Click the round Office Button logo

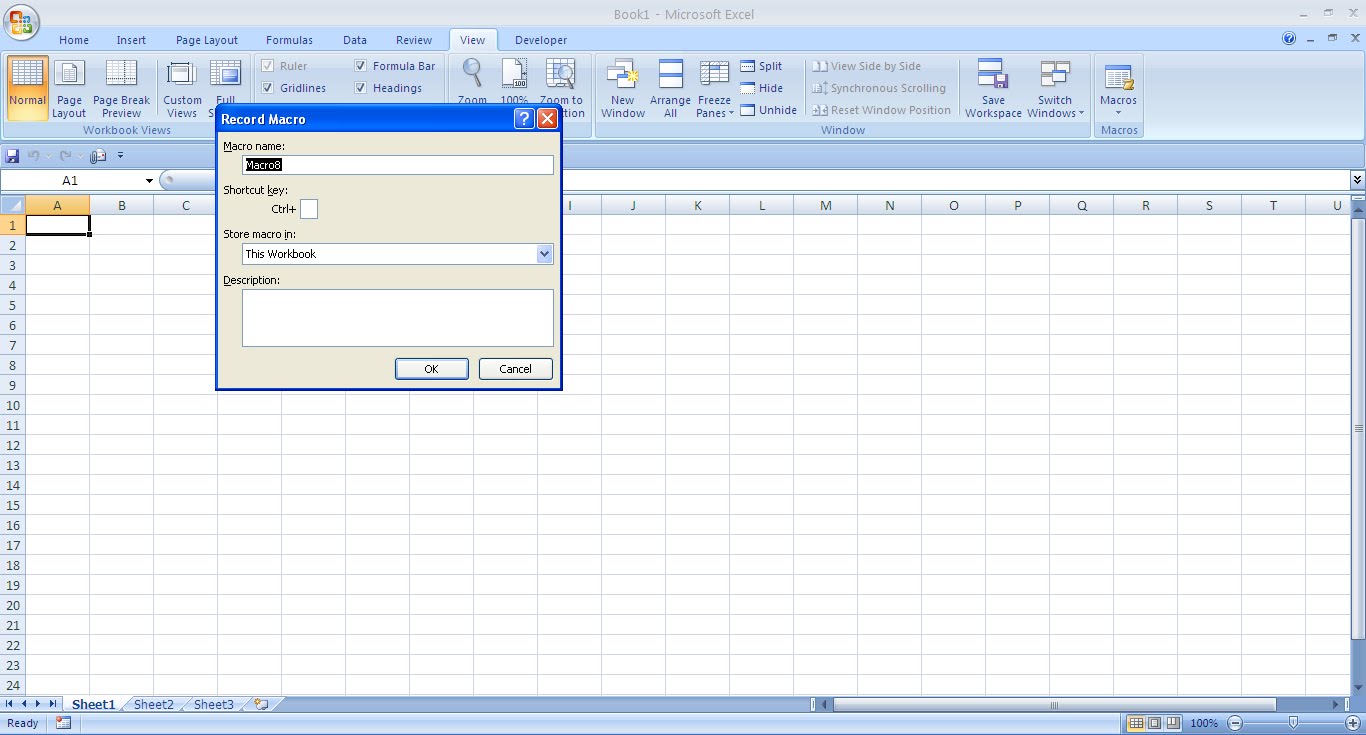click(22, 21)
